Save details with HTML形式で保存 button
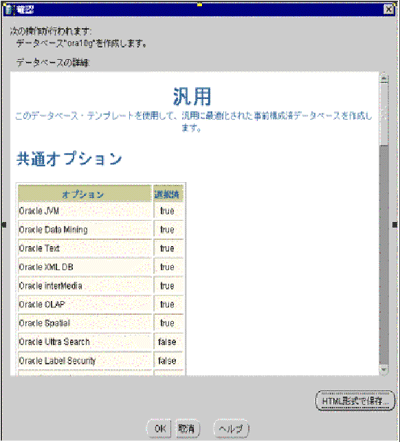 (355, 401)
